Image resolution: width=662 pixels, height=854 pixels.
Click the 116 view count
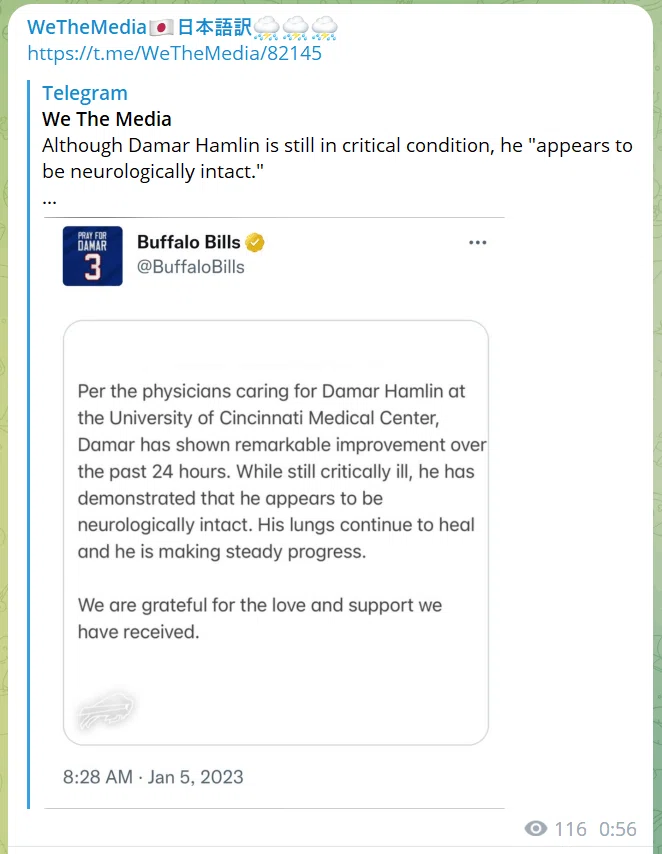570,829
